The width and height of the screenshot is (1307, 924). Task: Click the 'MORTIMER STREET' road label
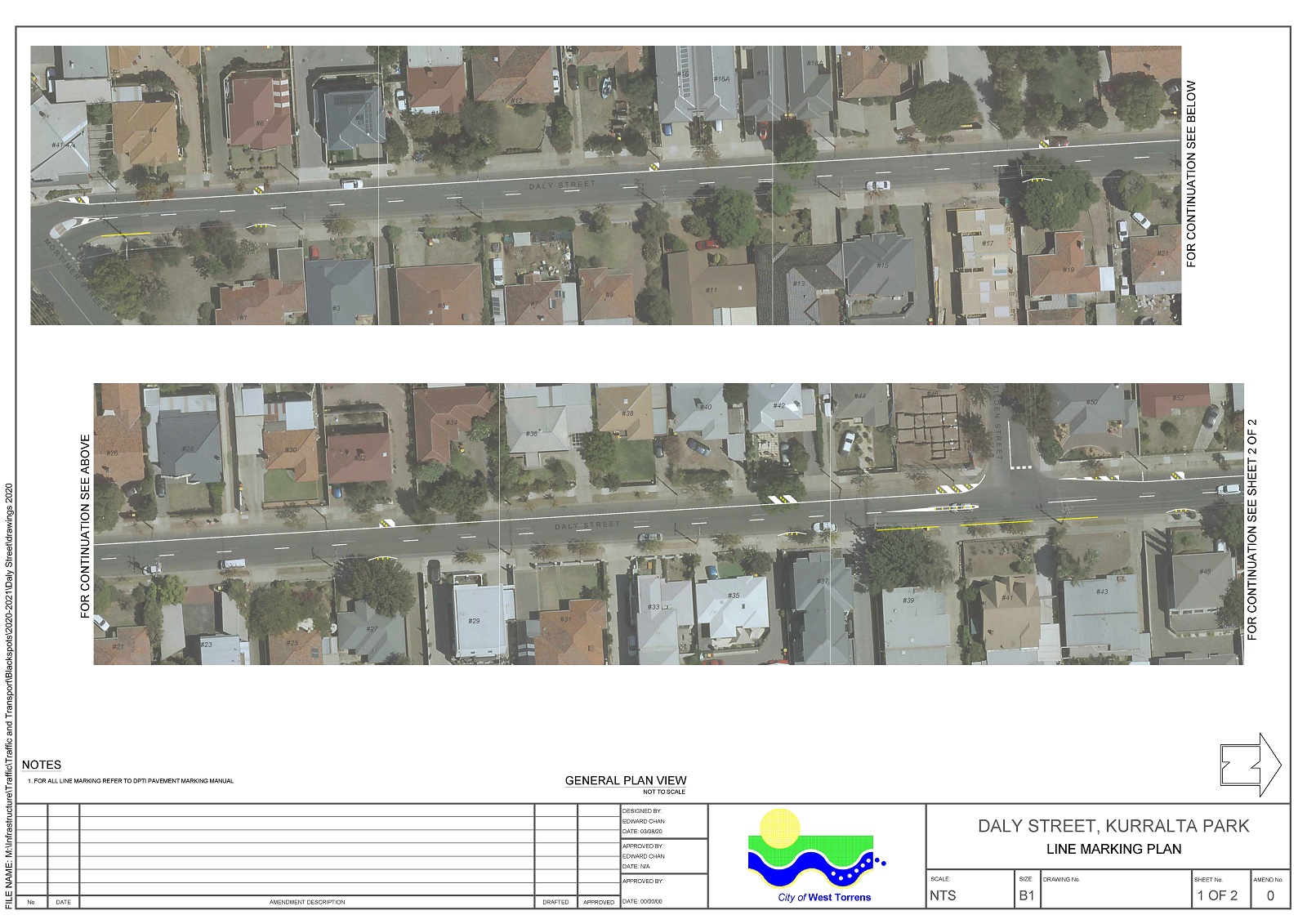pos(76,274)
